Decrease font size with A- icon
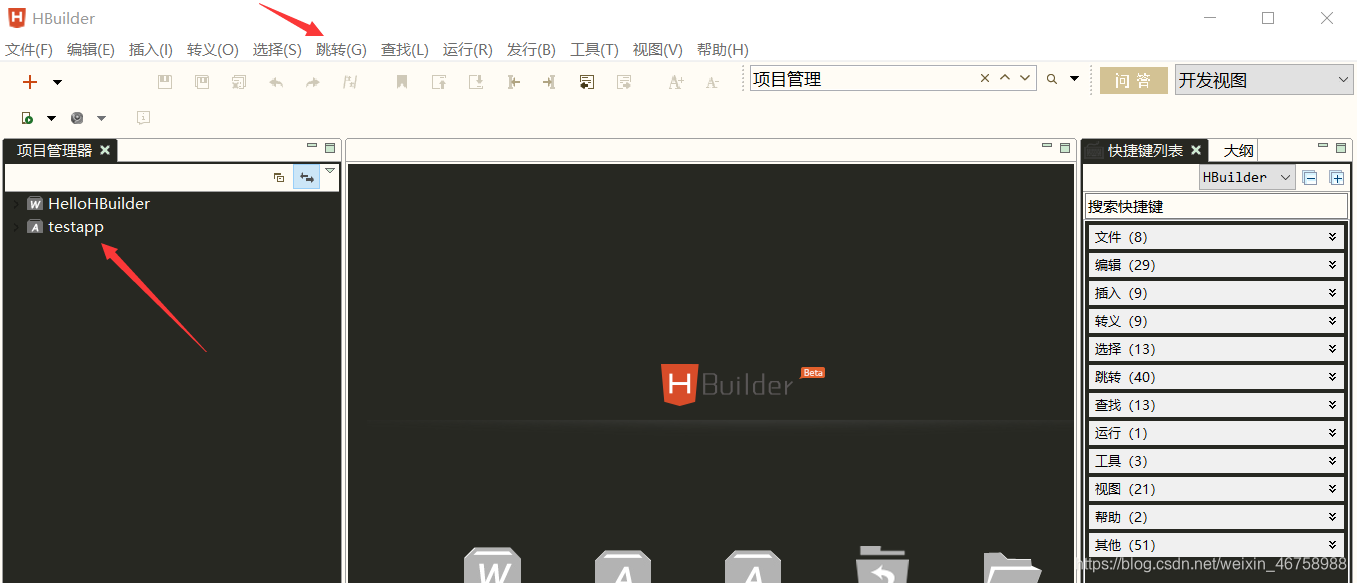Screen dimensions: 1357x583 point(712,82)
